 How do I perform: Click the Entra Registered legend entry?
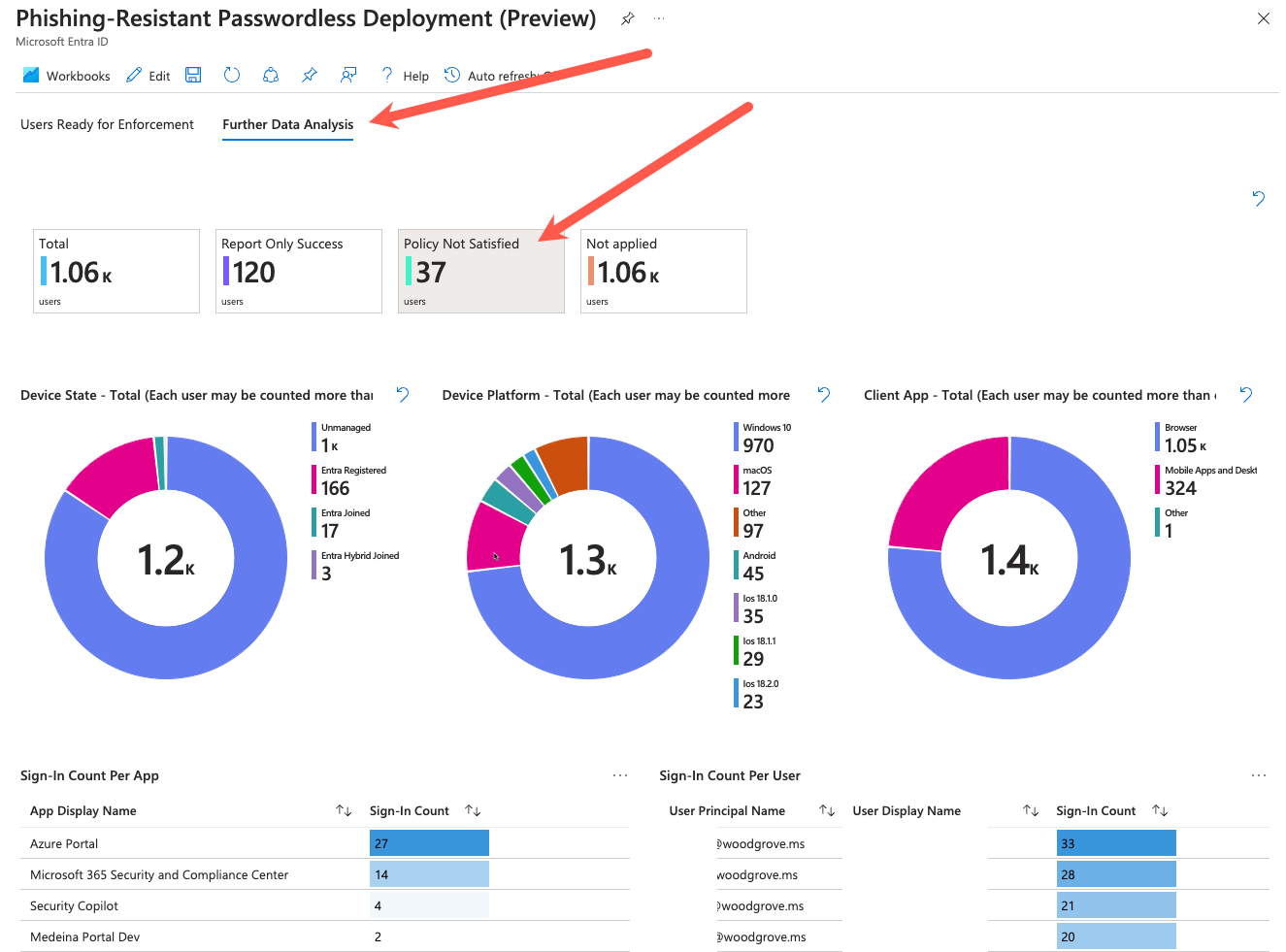pyautogui.click(x=349, y=480)
